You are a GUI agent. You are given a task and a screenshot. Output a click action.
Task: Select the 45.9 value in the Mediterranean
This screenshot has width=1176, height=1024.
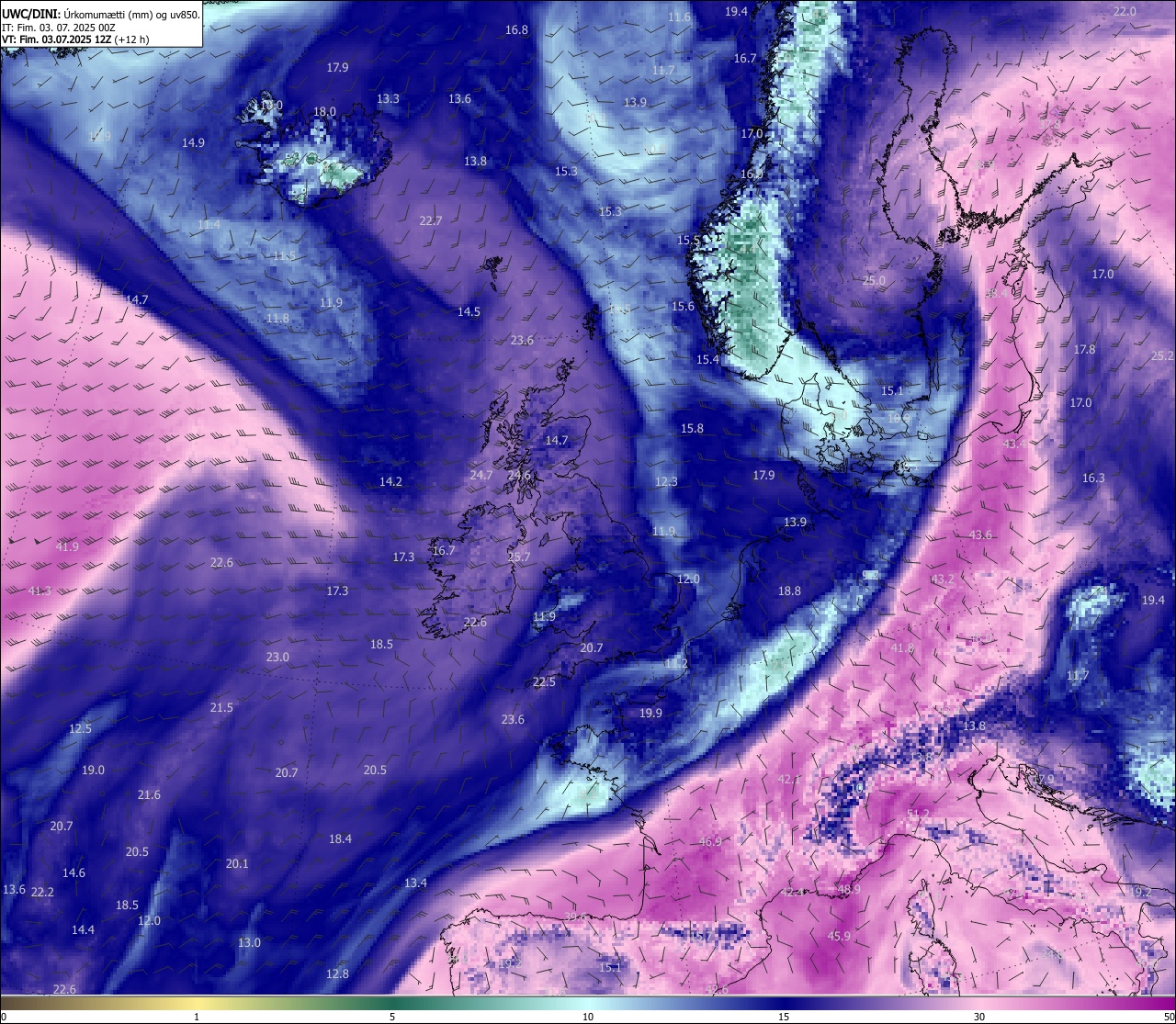[x=839, y=936]
